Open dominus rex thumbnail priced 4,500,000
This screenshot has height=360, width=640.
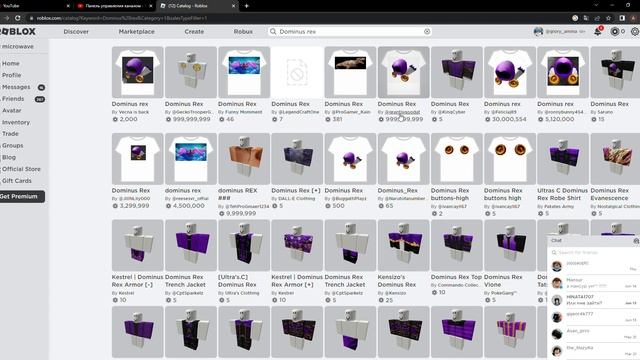191,158
